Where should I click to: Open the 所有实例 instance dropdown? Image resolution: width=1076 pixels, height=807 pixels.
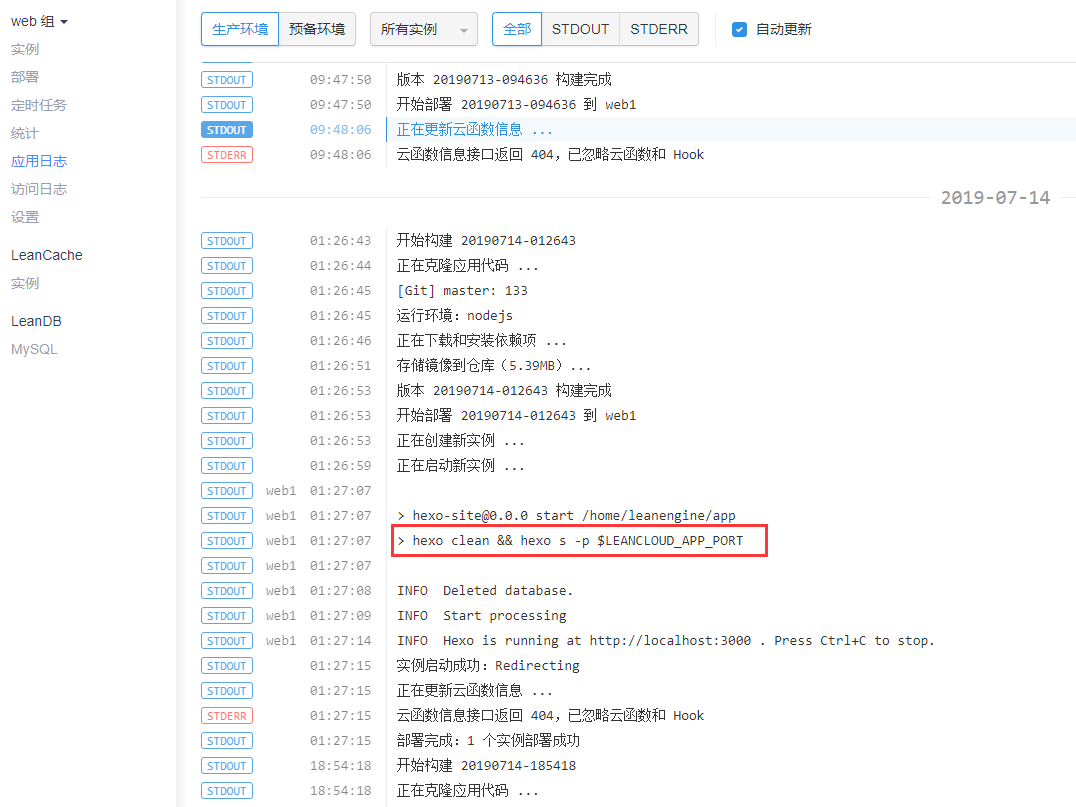coord(423,30)
